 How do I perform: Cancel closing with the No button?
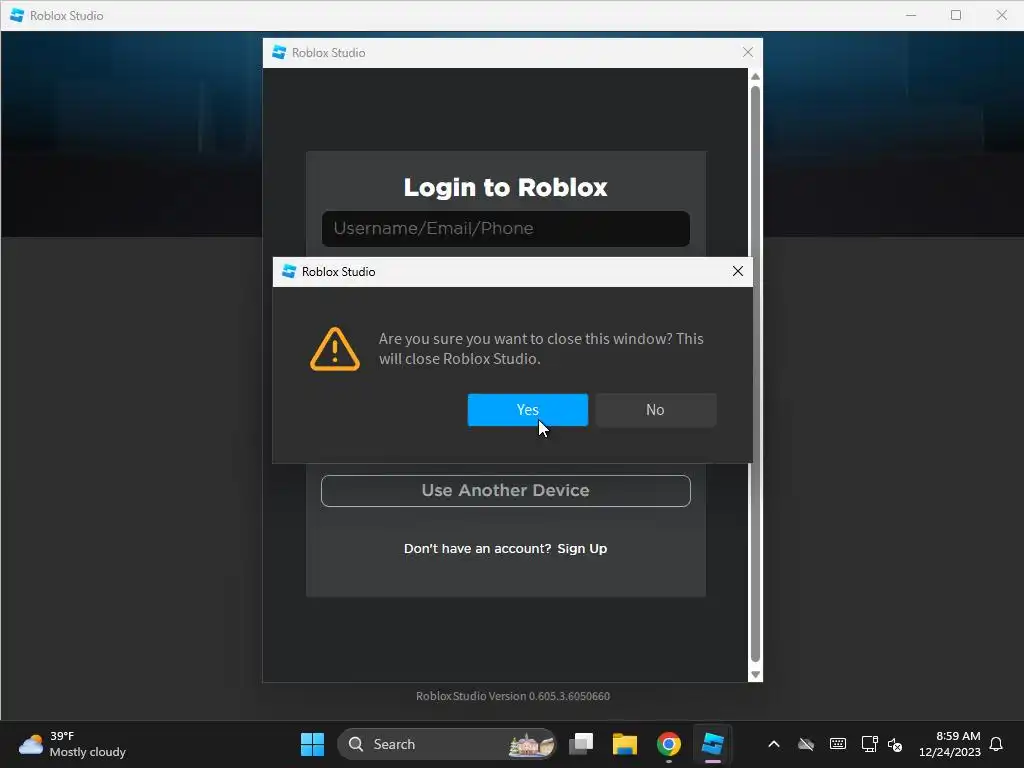(x=656, y=409)
